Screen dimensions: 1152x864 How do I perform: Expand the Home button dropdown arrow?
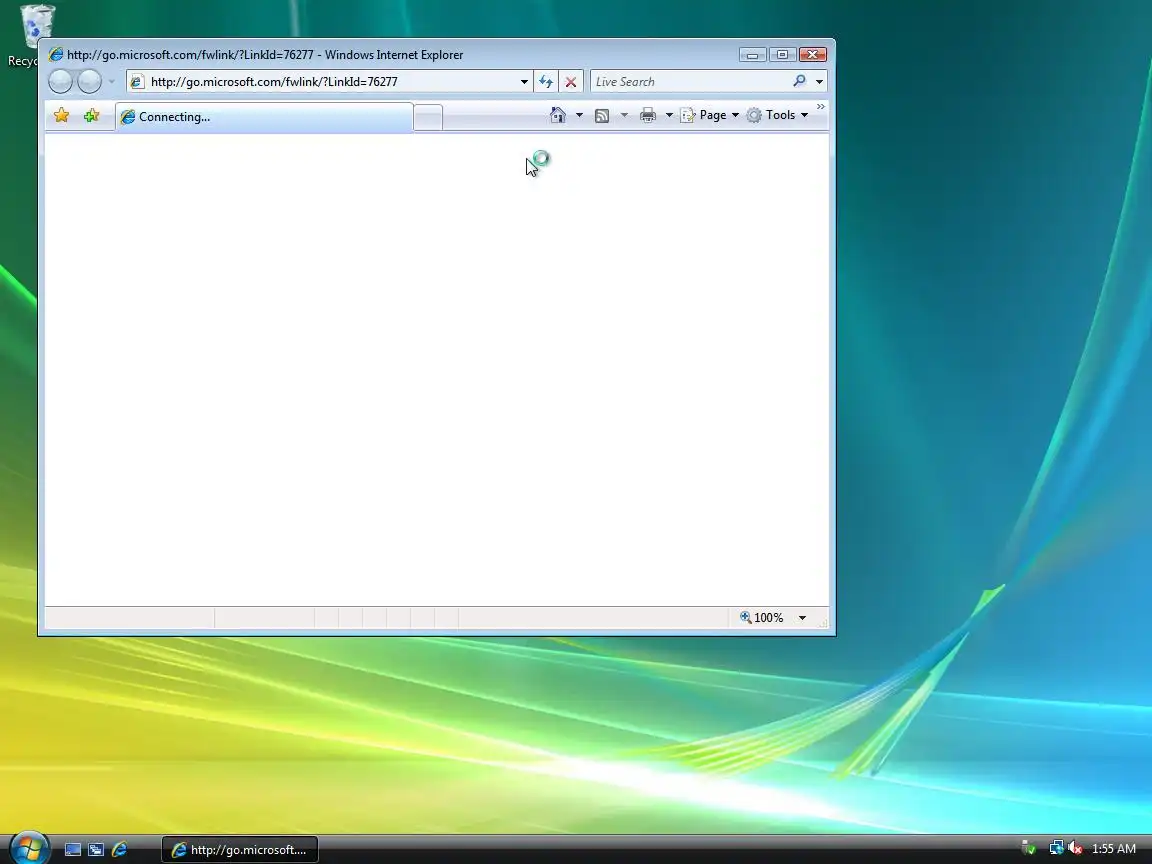pos(579,115)
